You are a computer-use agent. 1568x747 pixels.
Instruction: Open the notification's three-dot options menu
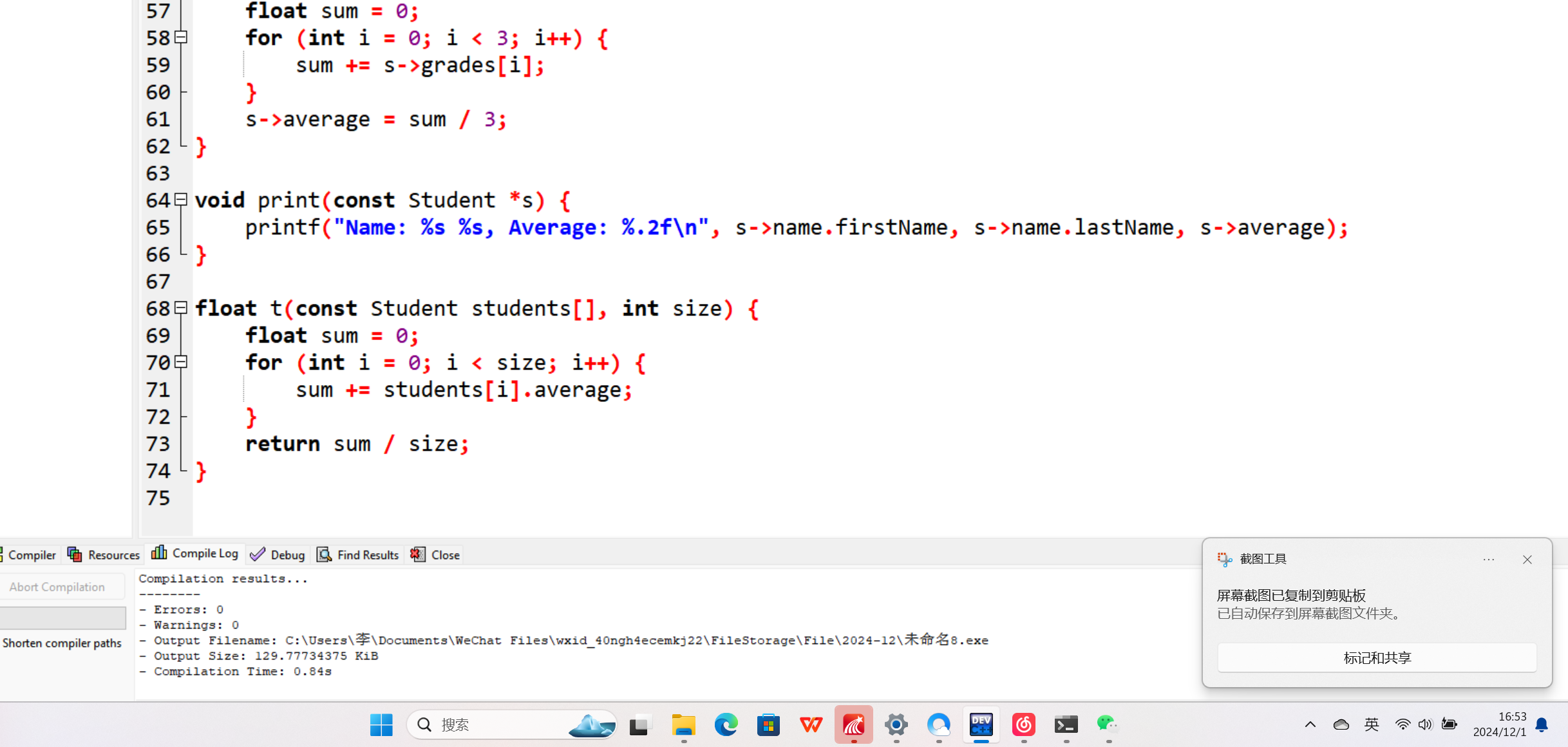1488,559
